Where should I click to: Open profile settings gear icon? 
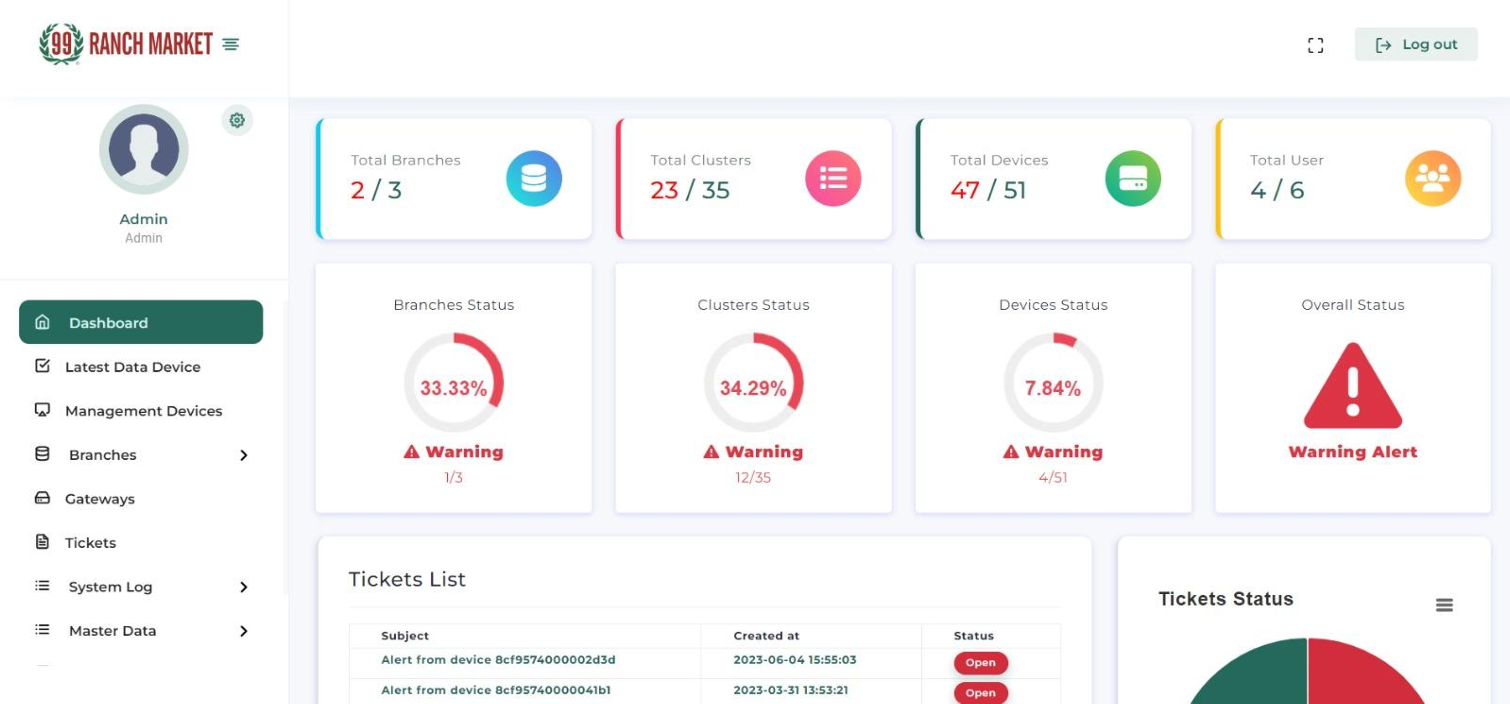(237, 120)
